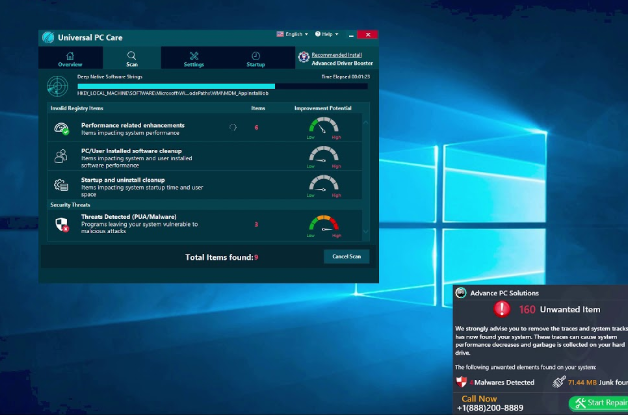The height and width of the screenshot is (415, 628).
Task: Click the 71.44 MB junk value
Action: [582, 383]
